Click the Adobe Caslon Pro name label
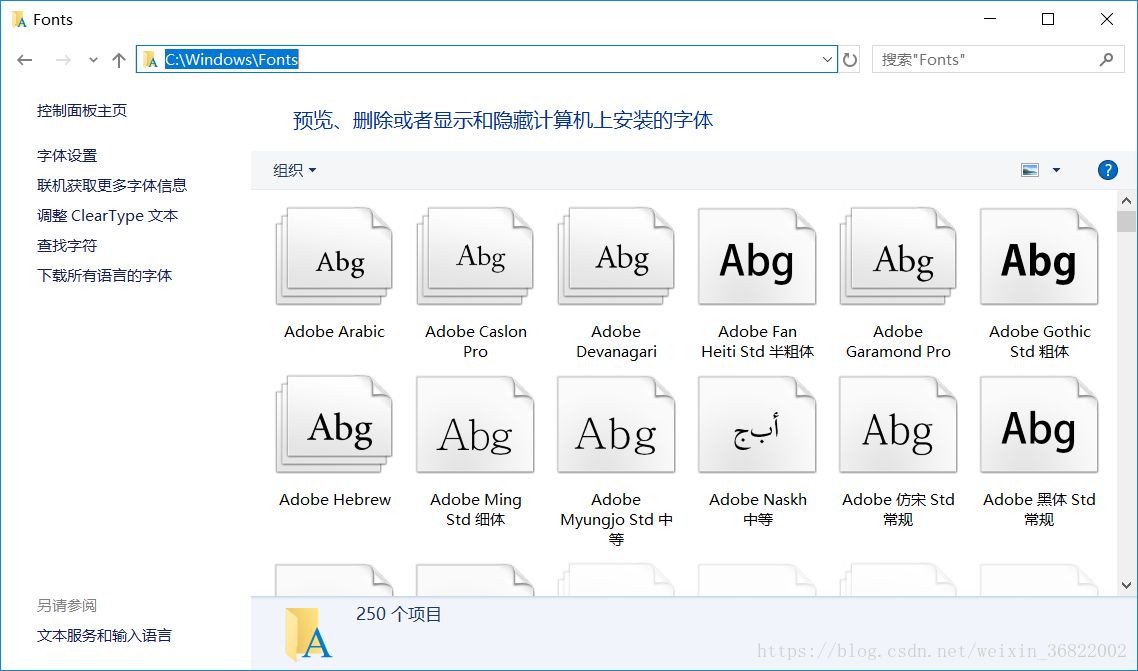 pos(475,342)
